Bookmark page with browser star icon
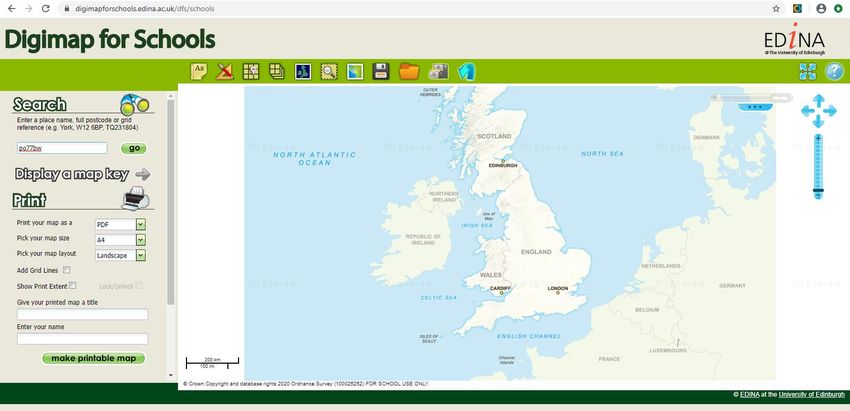The image size is (850, 411). 776,9
